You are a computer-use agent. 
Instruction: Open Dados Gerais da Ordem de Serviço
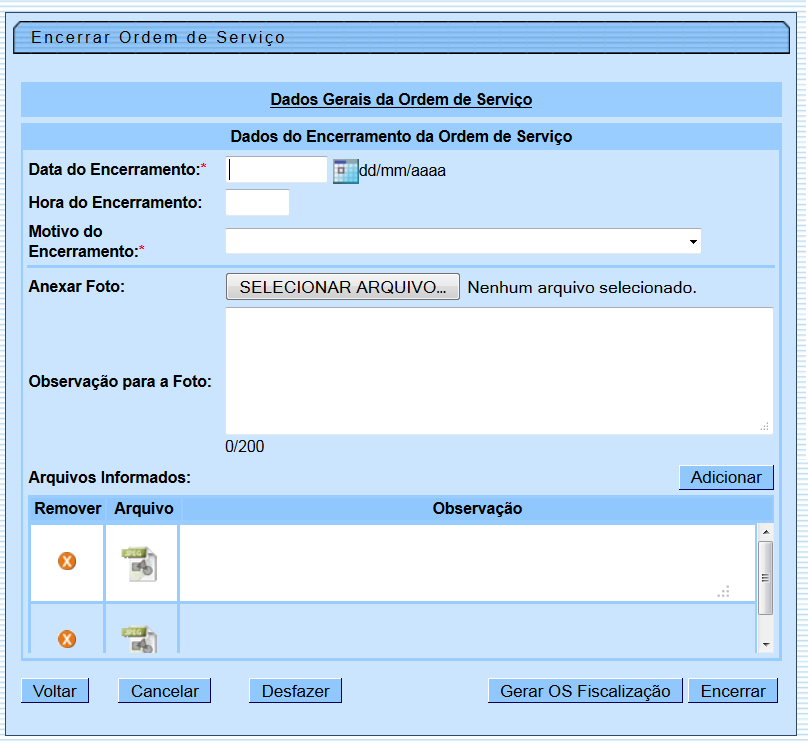(403, 99)
